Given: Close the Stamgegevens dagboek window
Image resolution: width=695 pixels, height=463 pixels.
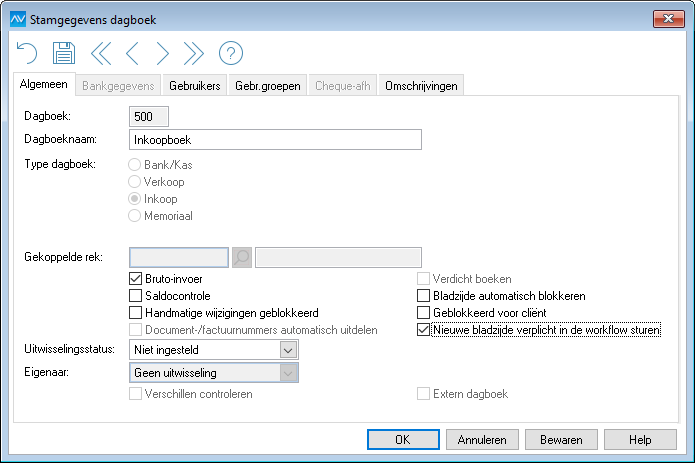Looking at the screenshot, I should coord(668,19).
